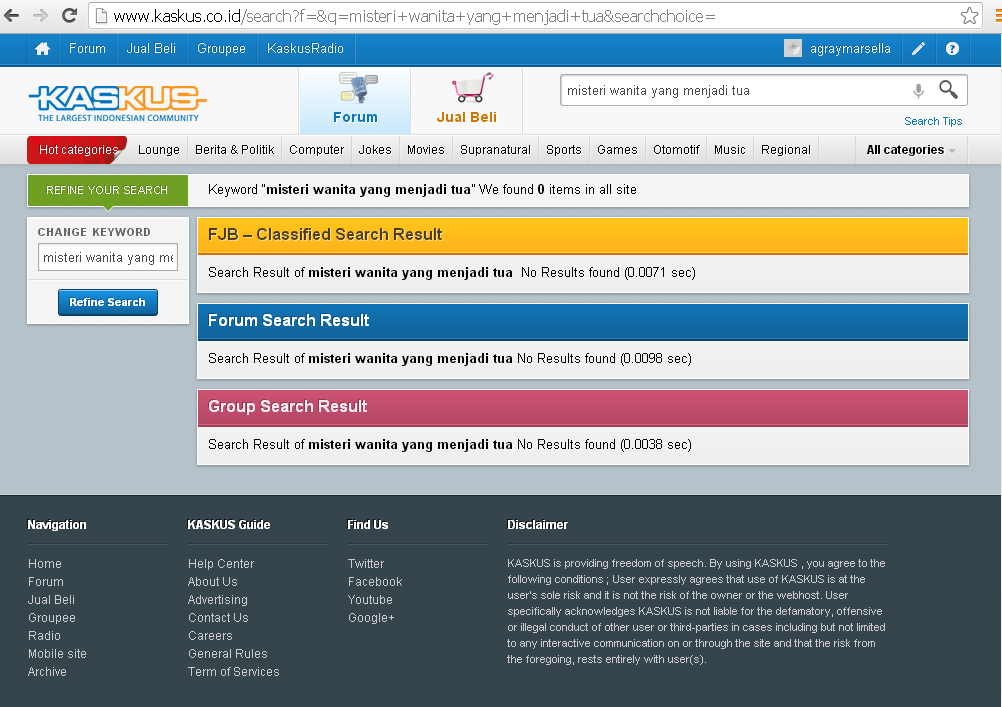
Task: Open the About Us link
Action: point(213,582)
